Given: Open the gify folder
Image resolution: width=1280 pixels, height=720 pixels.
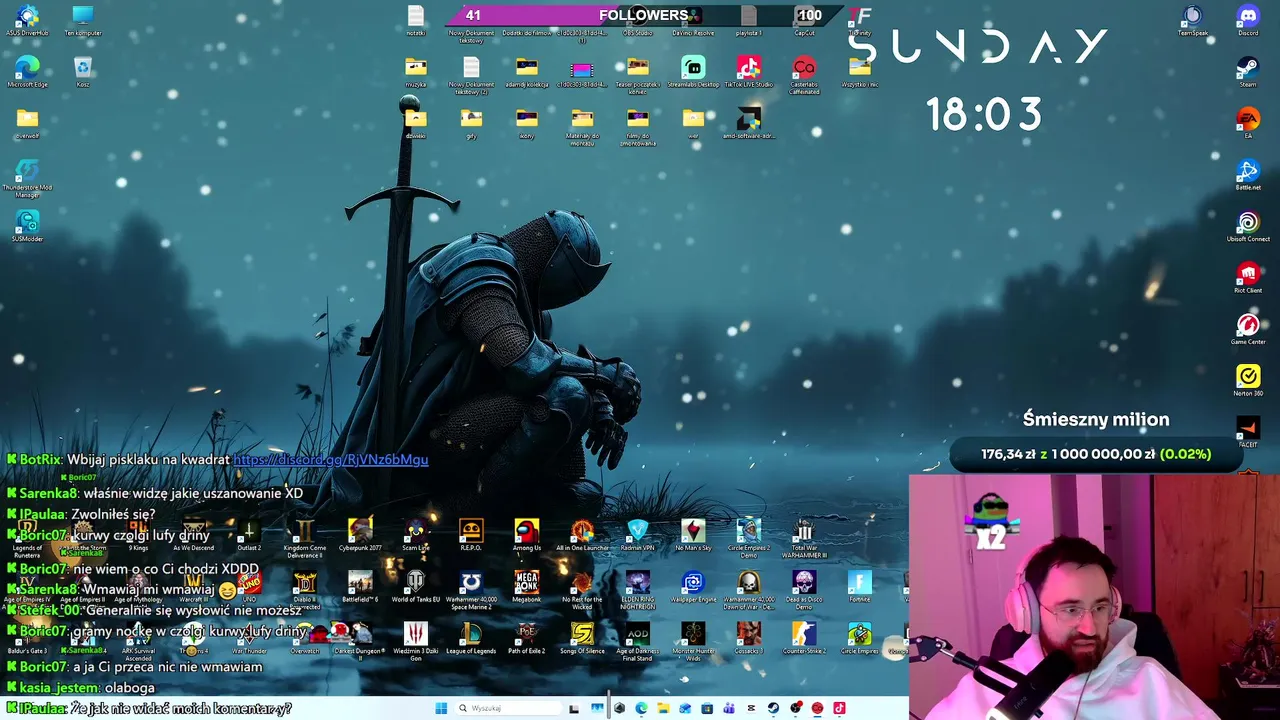Looking at the screenshot, I should tap(471, 123).
